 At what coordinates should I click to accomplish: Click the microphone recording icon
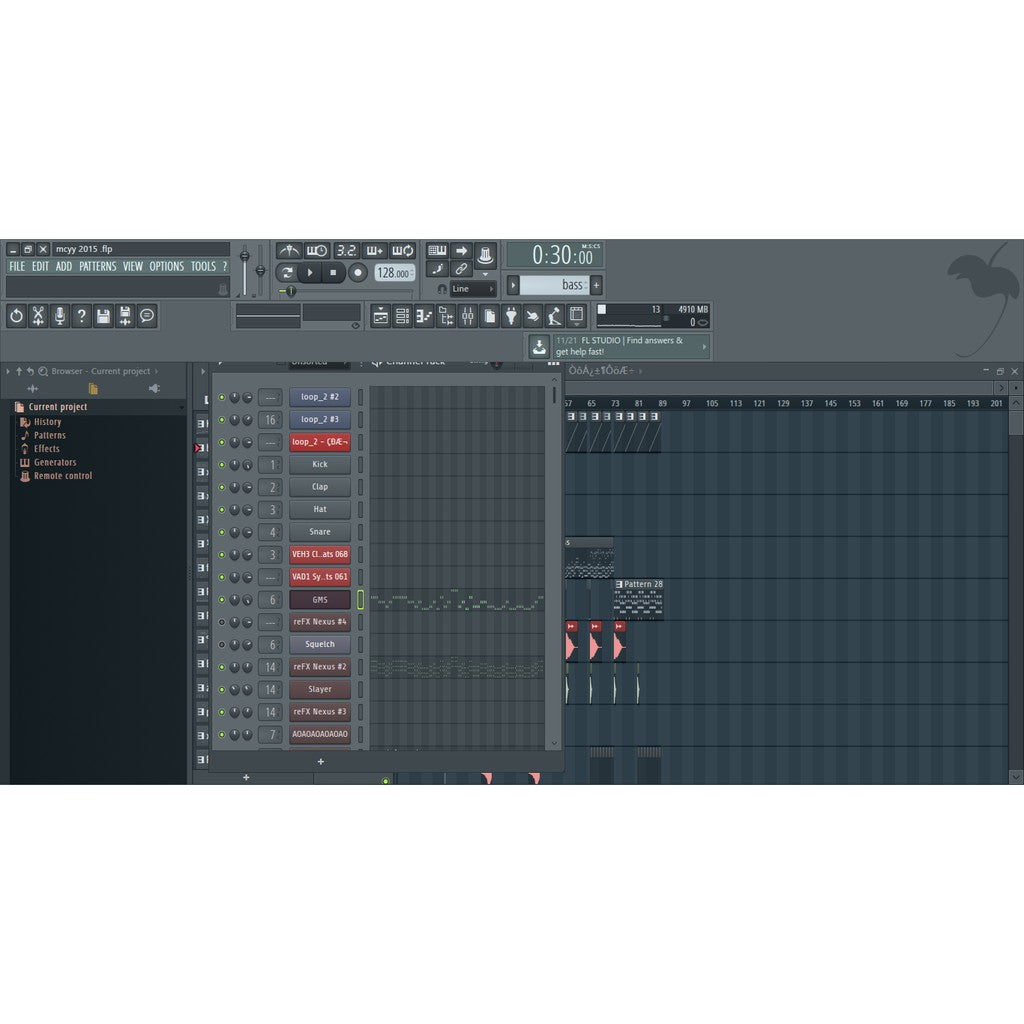[x=59, y=316]
